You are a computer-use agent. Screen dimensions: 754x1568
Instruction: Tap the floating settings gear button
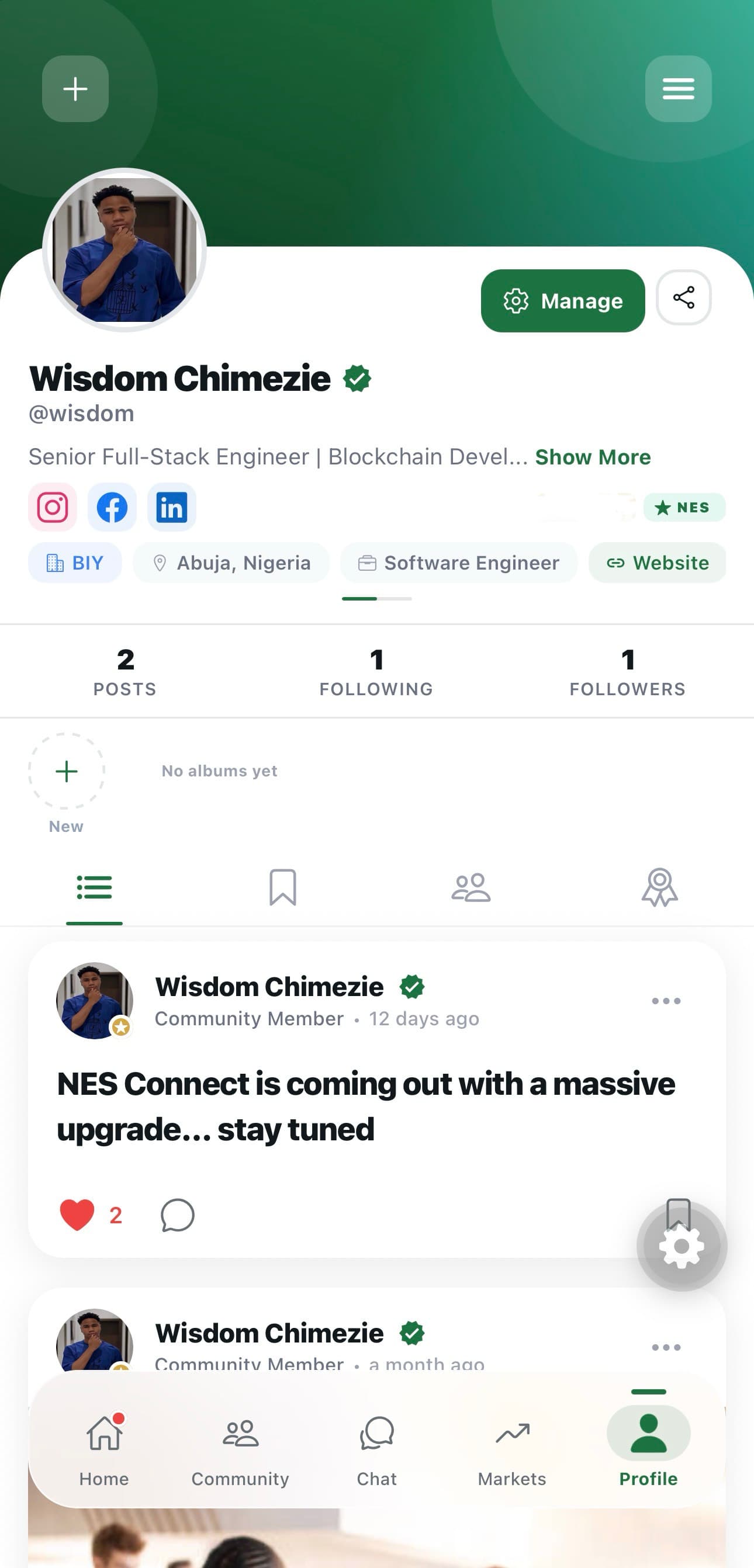tap(682, 1246)
